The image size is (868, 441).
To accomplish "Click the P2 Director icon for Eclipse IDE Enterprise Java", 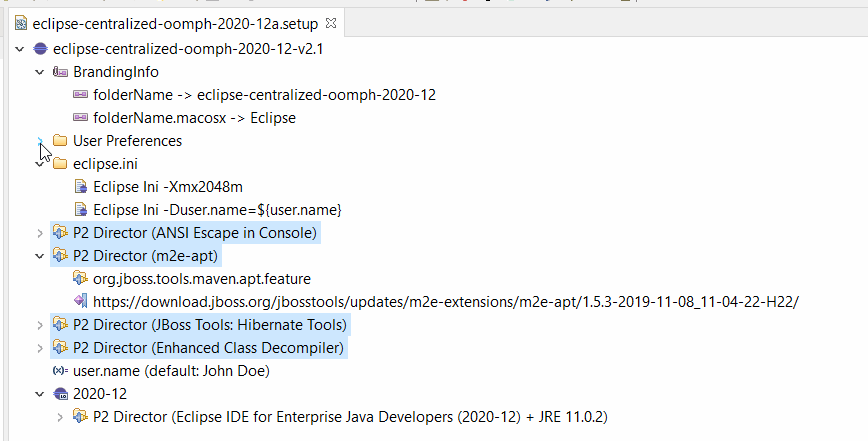I will [80, 416].
